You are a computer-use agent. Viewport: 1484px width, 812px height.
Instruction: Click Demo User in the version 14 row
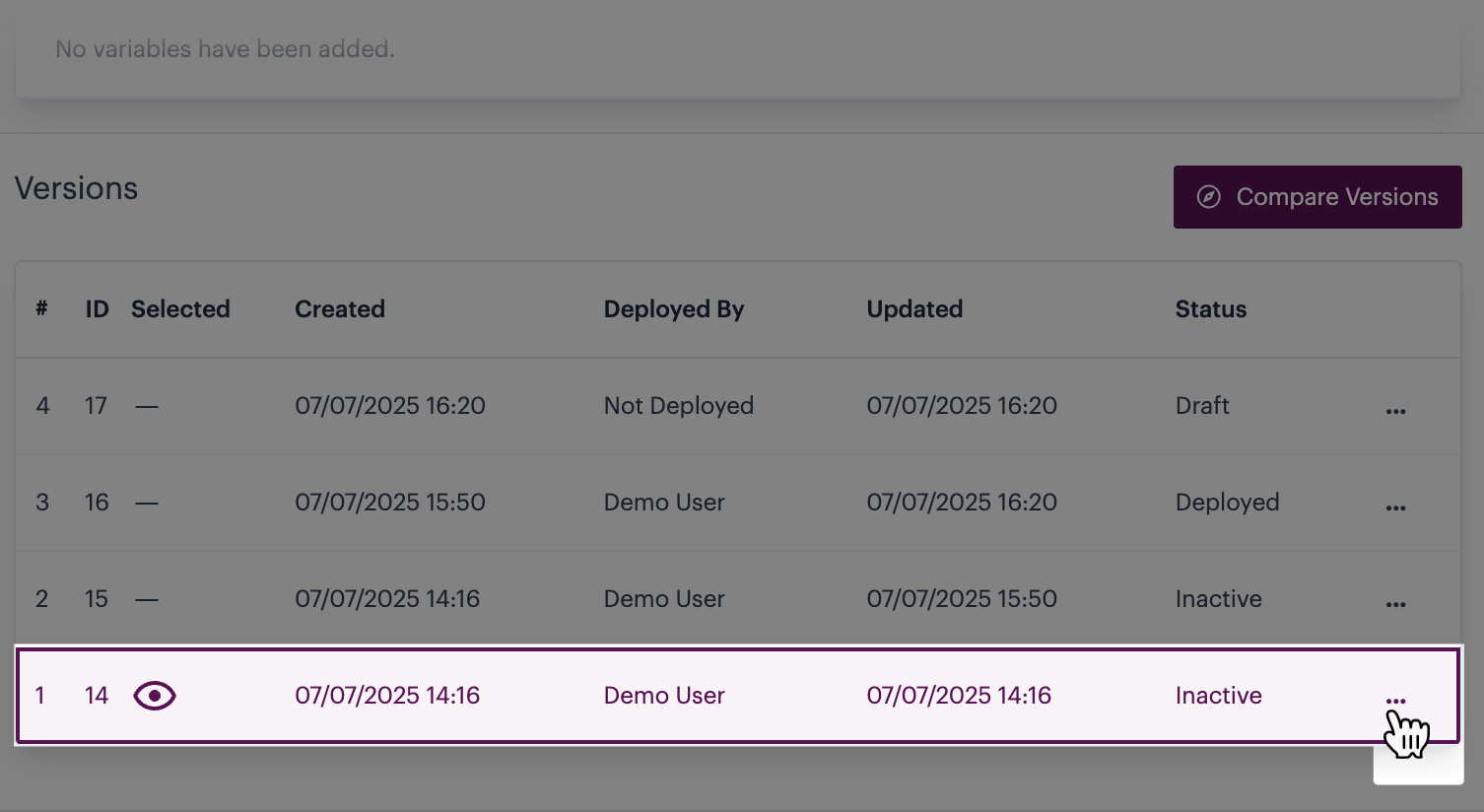pyautogui.click(x=664, y=696)
